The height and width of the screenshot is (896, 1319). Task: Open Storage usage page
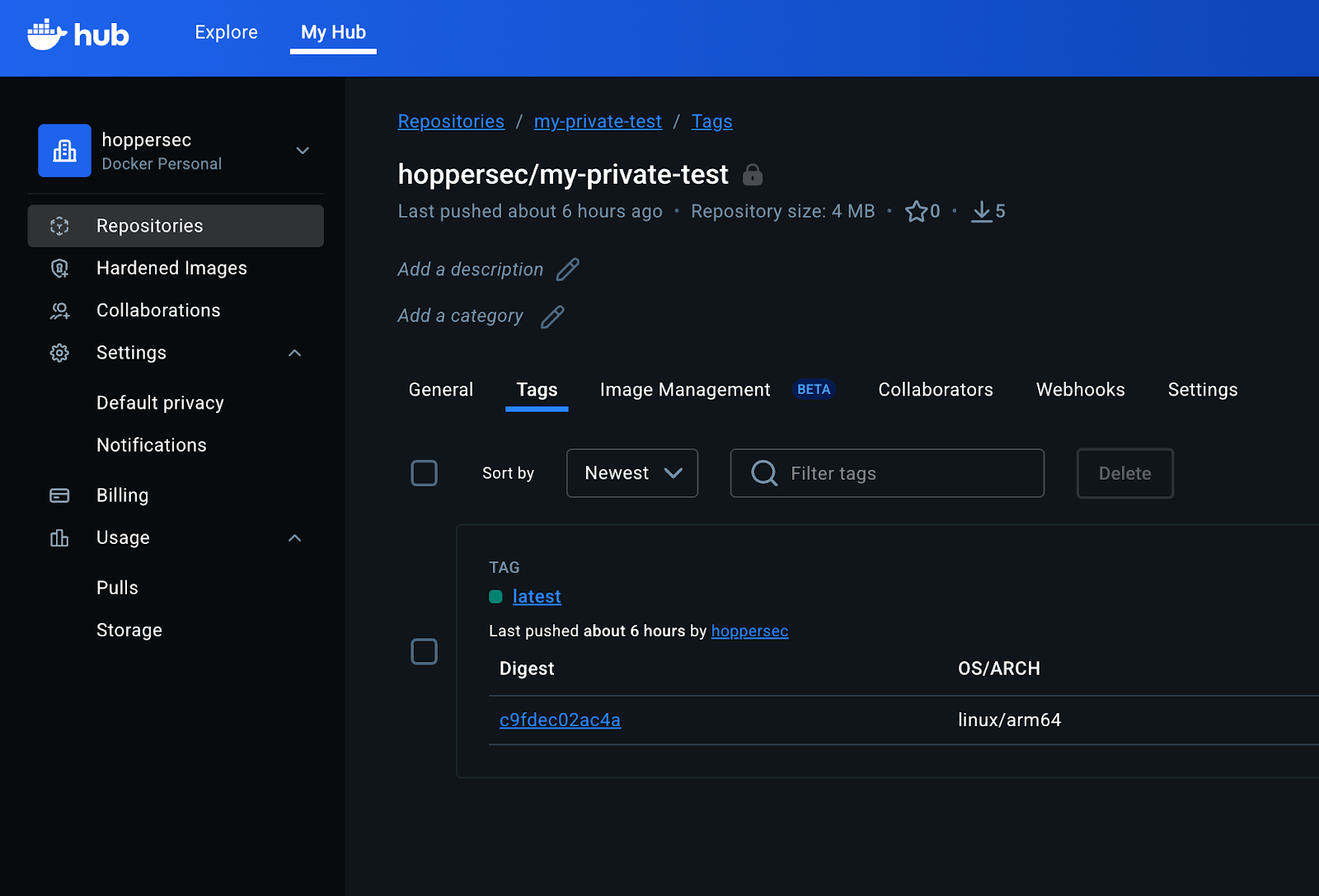(129, 631)
